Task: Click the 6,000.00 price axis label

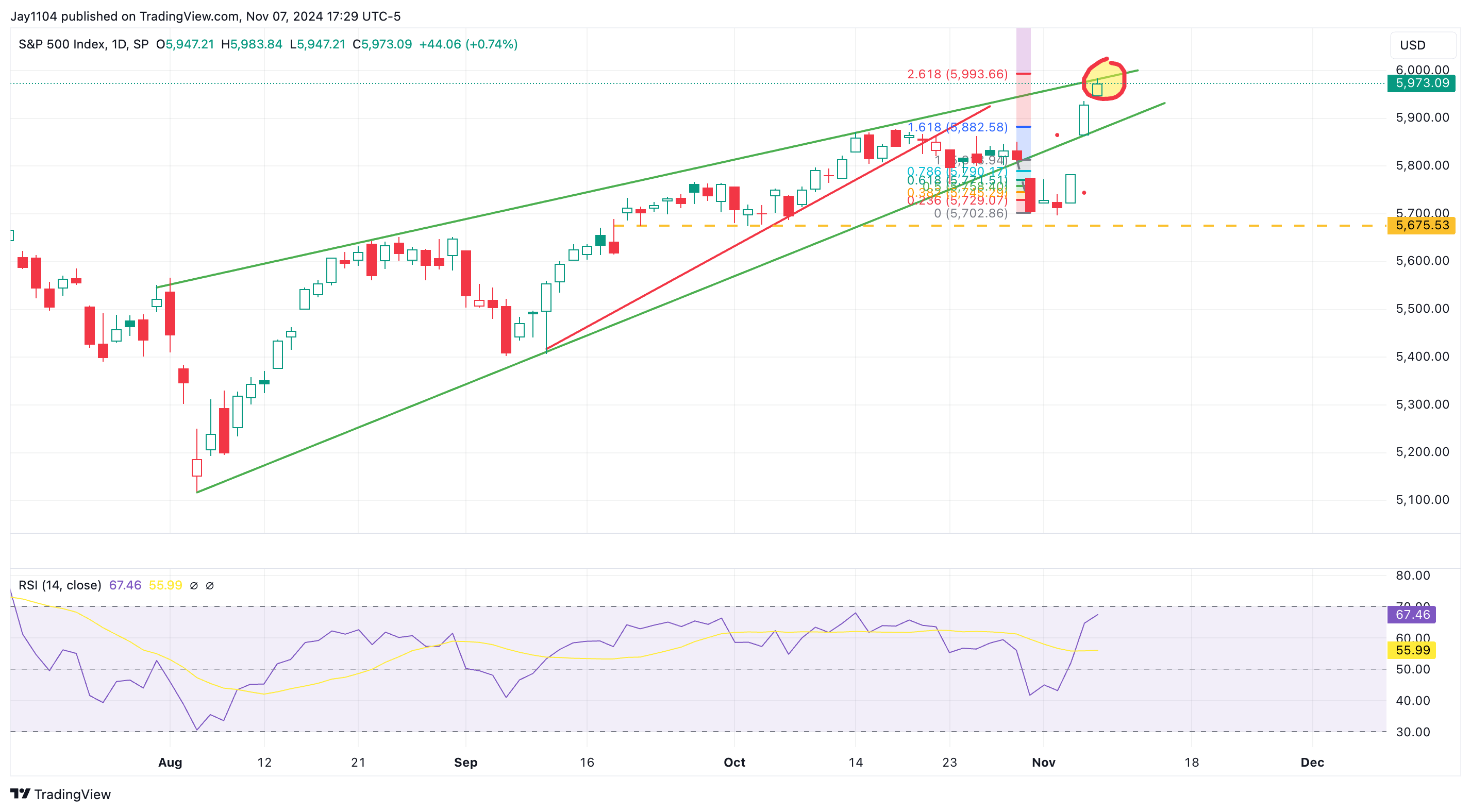Action: pos(1423,70)
